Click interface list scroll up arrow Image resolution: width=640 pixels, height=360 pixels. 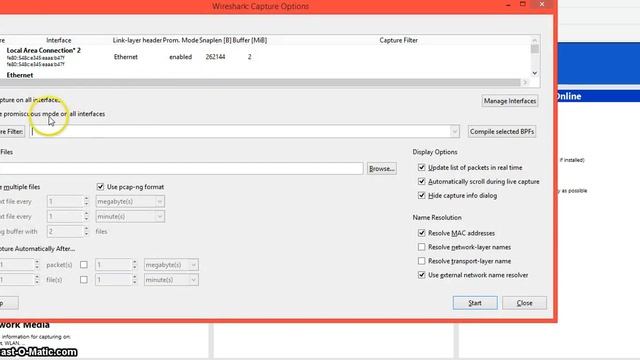[x=535, y=40]
